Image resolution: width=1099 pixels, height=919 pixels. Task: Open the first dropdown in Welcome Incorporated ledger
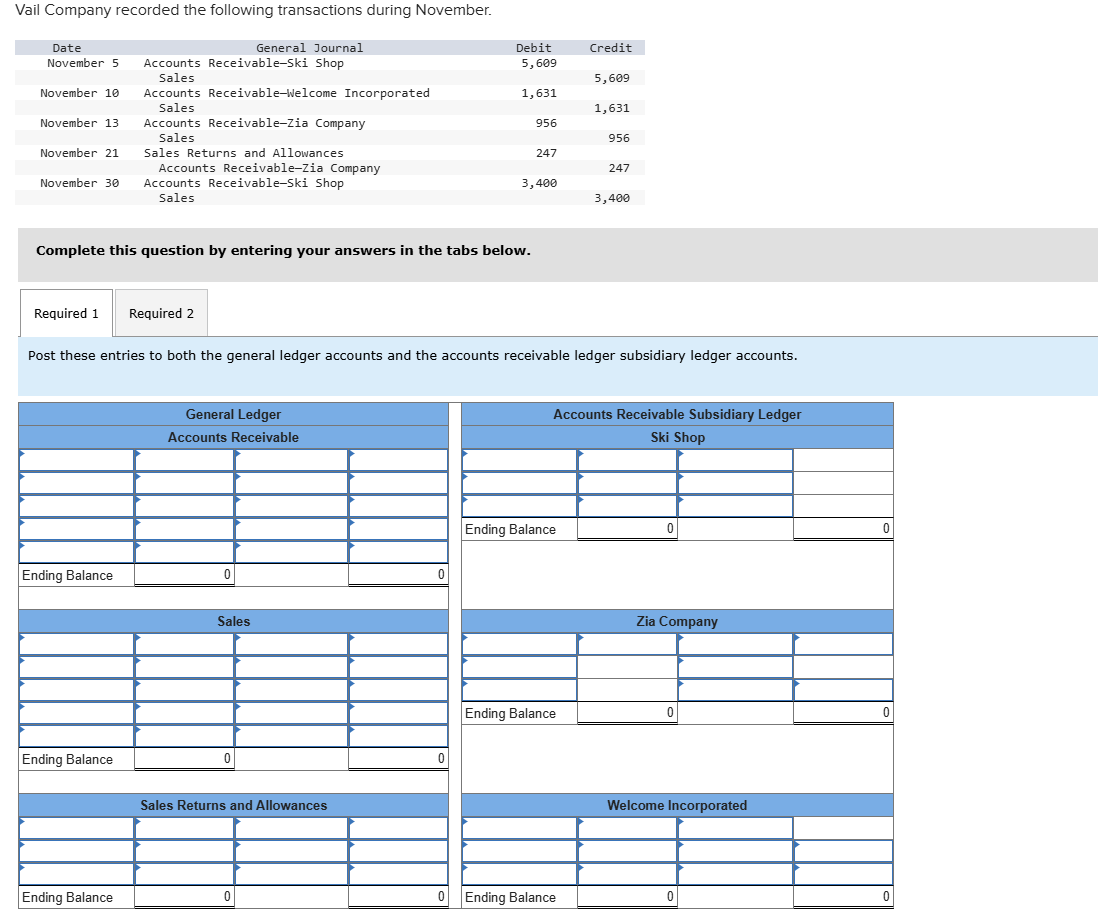(515, 829)
